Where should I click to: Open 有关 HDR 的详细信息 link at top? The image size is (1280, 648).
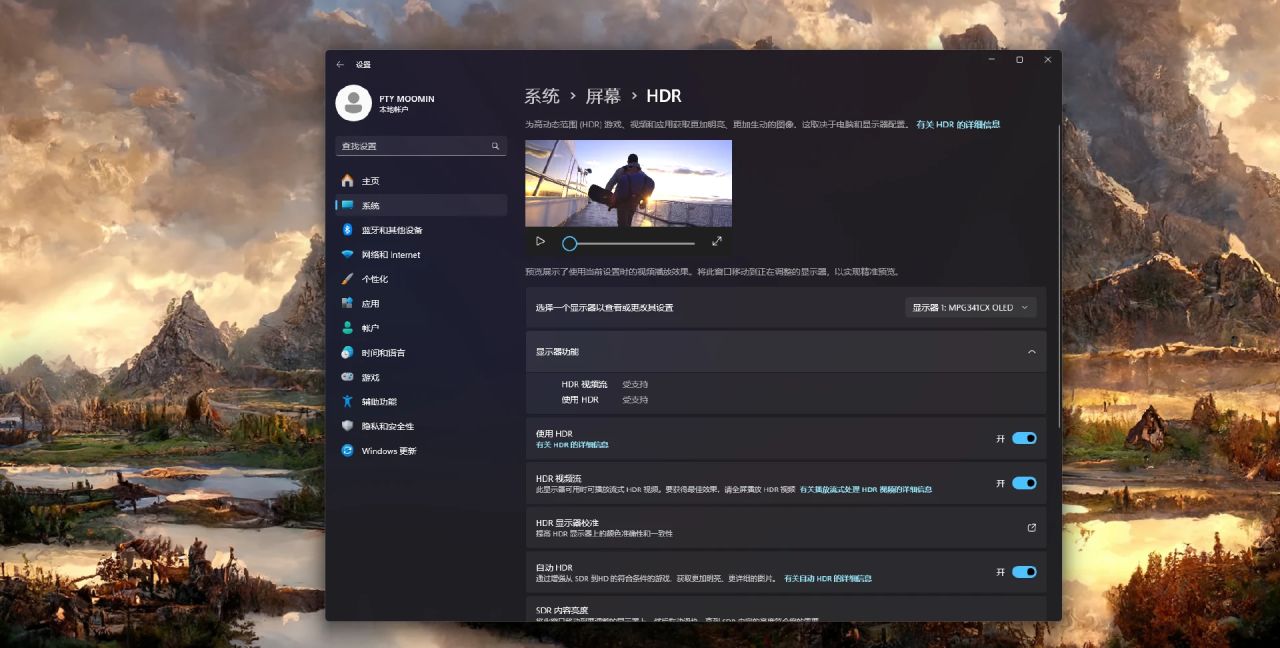[958, 125]
